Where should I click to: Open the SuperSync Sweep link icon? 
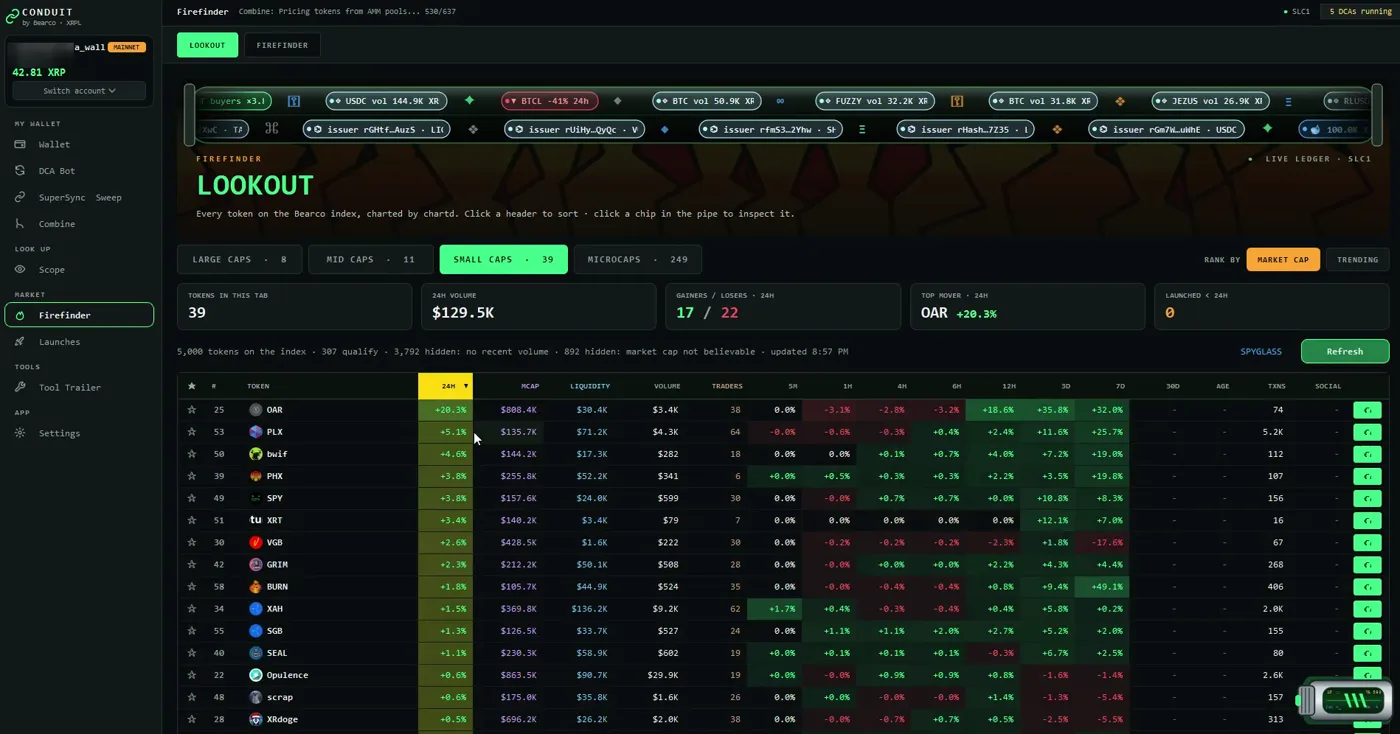20,197
